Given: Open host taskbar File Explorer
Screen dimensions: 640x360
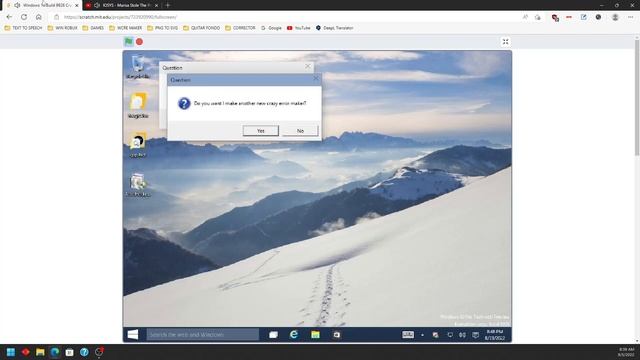Looking at the screenshot, I should (40, 352).
